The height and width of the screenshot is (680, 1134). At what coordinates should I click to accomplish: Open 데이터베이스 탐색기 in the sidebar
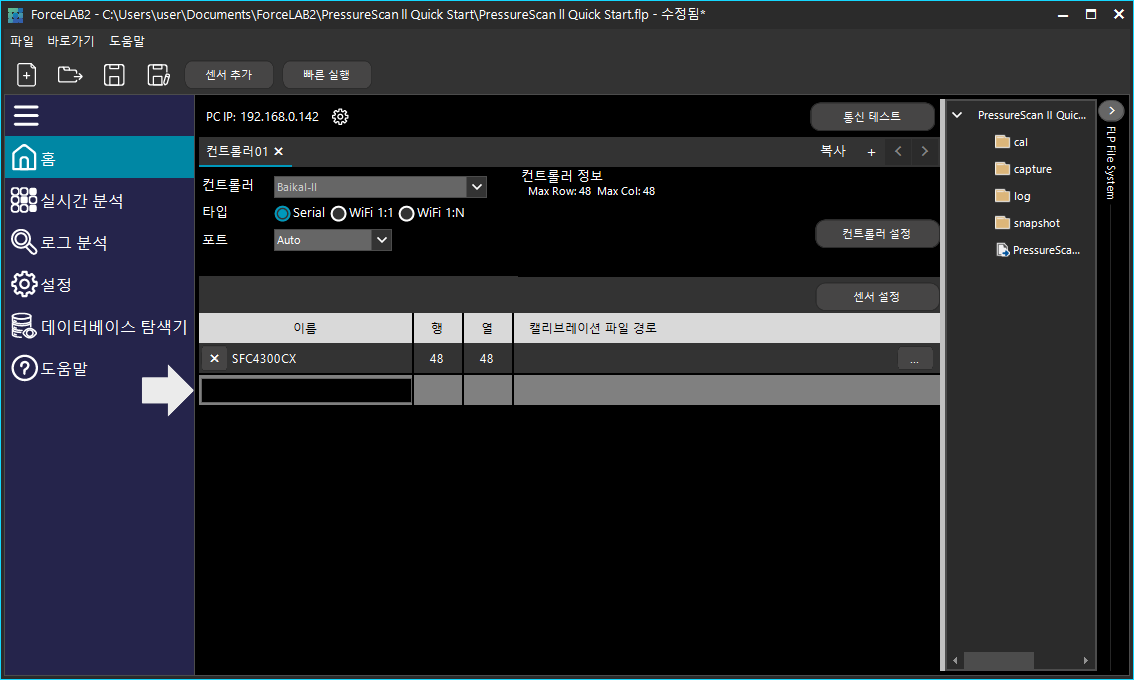click(100, 326)
